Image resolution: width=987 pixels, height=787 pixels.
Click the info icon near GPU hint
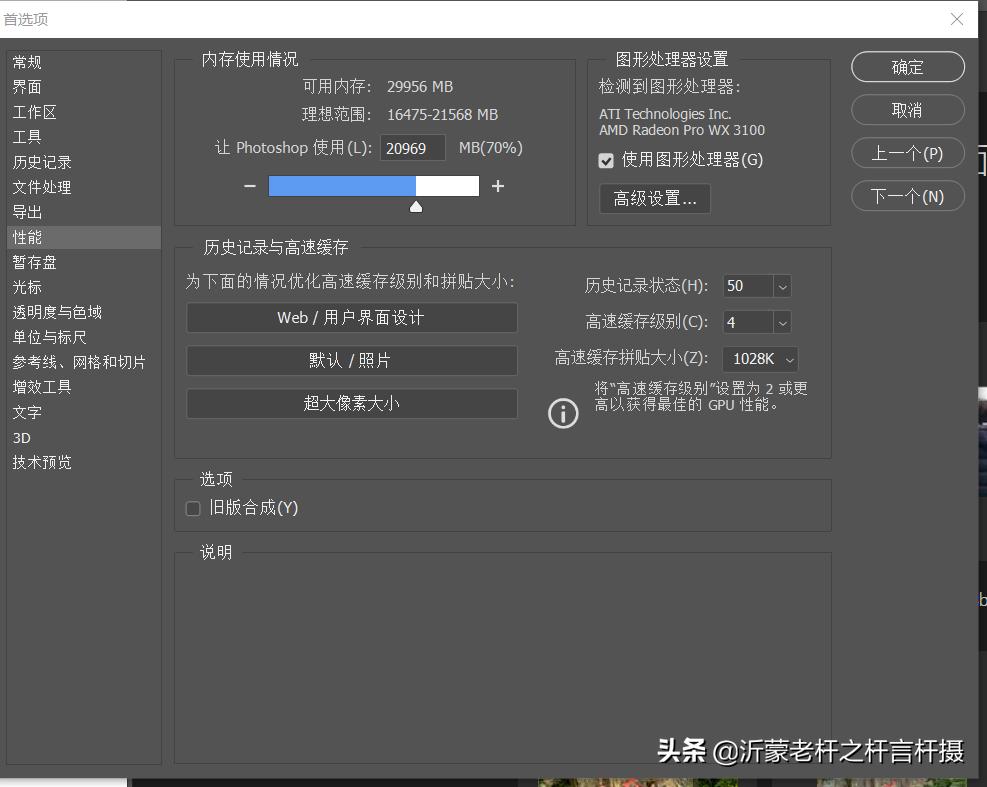click(563, 413)
